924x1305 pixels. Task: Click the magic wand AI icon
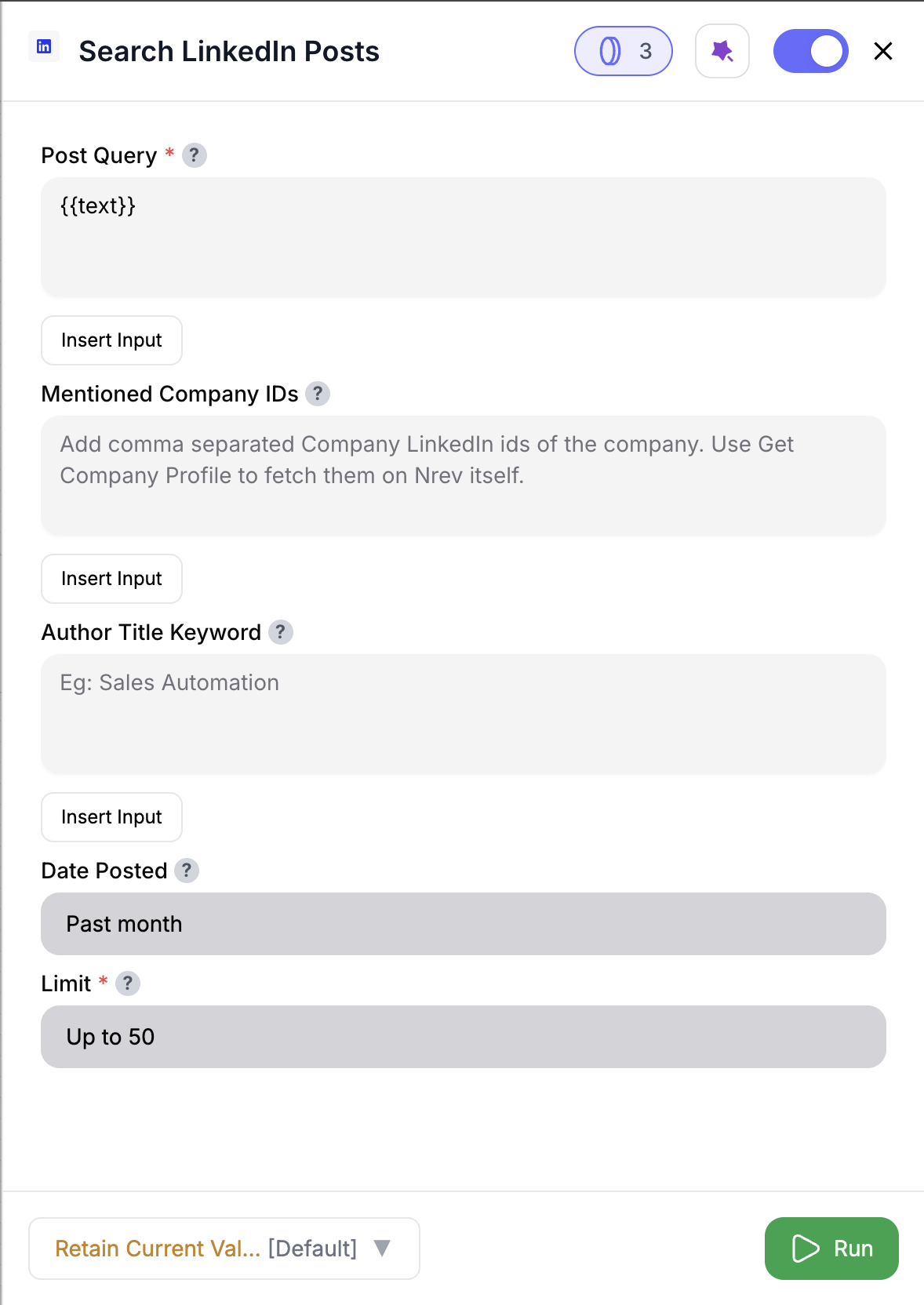[x=722, y=50]
